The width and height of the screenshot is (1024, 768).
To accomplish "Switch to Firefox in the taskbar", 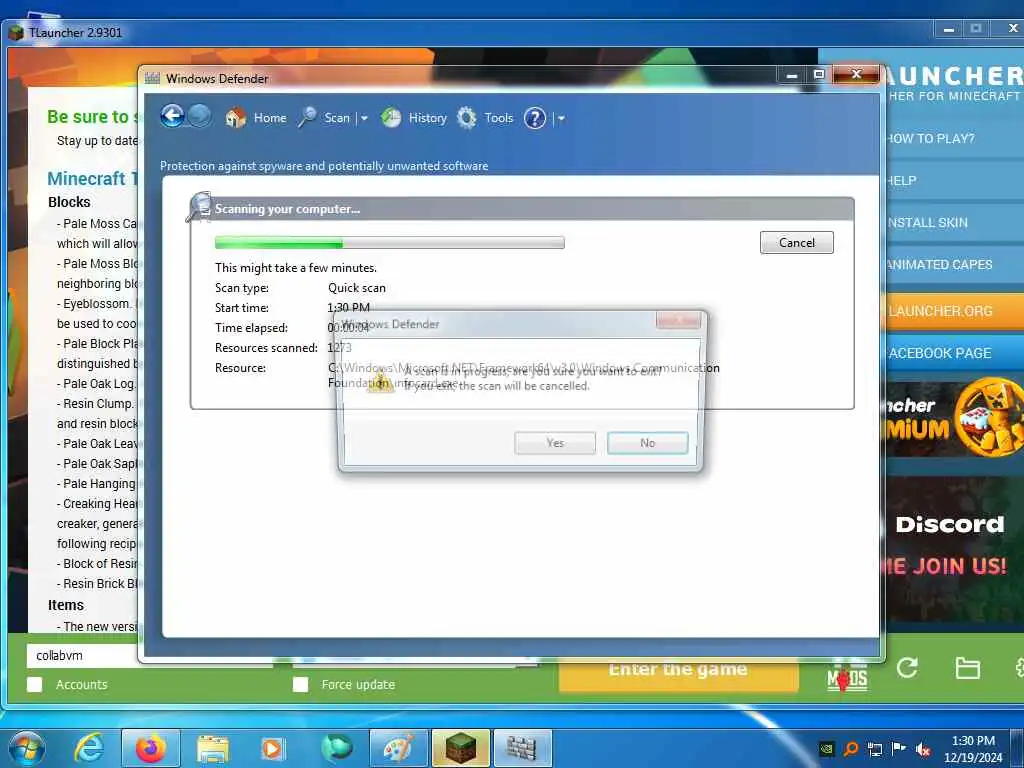I will point(150,748).
